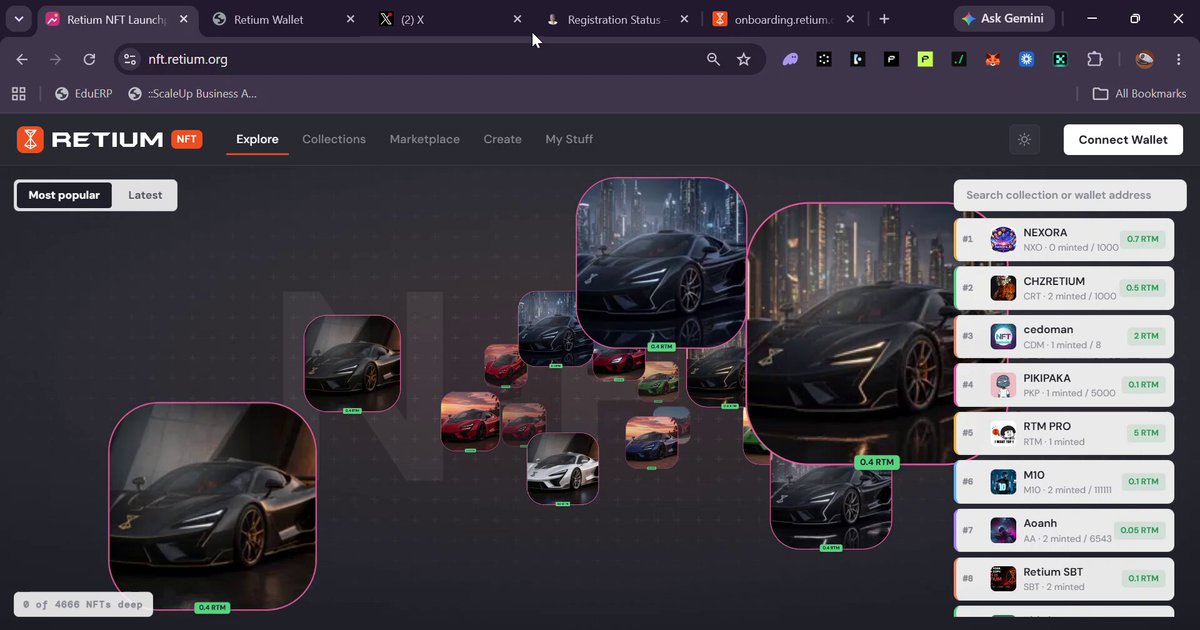Open the NEXORA collection row
The image size is (1200, 630).
(1064, 240)
